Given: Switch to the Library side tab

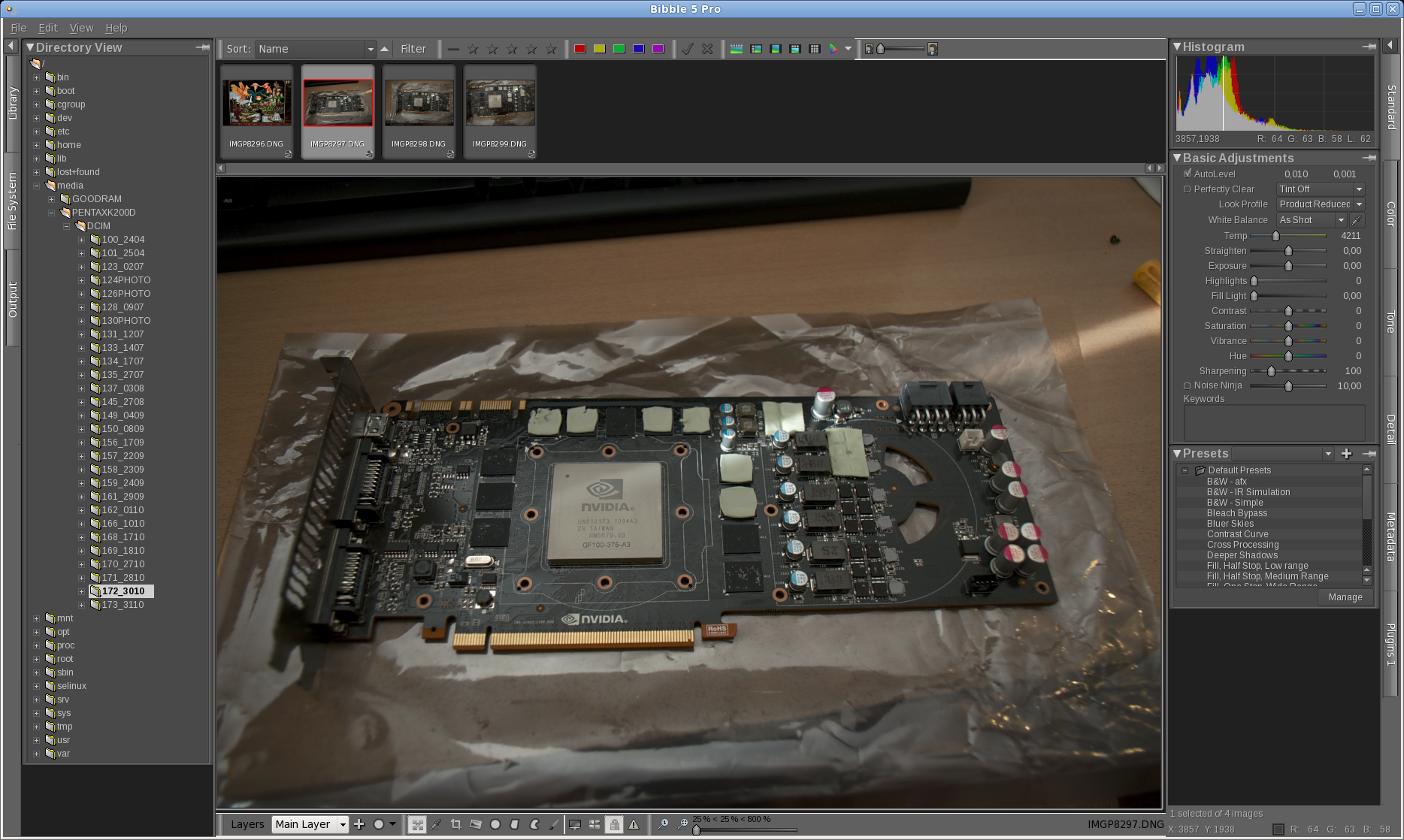Looking at the screenshot, I should 12,103.
